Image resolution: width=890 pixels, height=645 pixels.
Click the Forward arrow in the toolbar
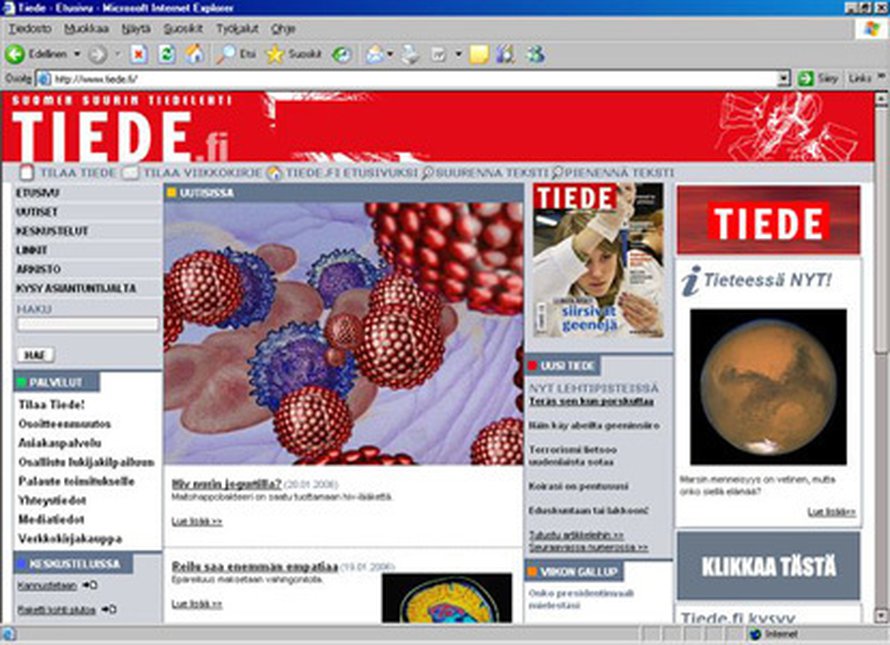point(98,55)
